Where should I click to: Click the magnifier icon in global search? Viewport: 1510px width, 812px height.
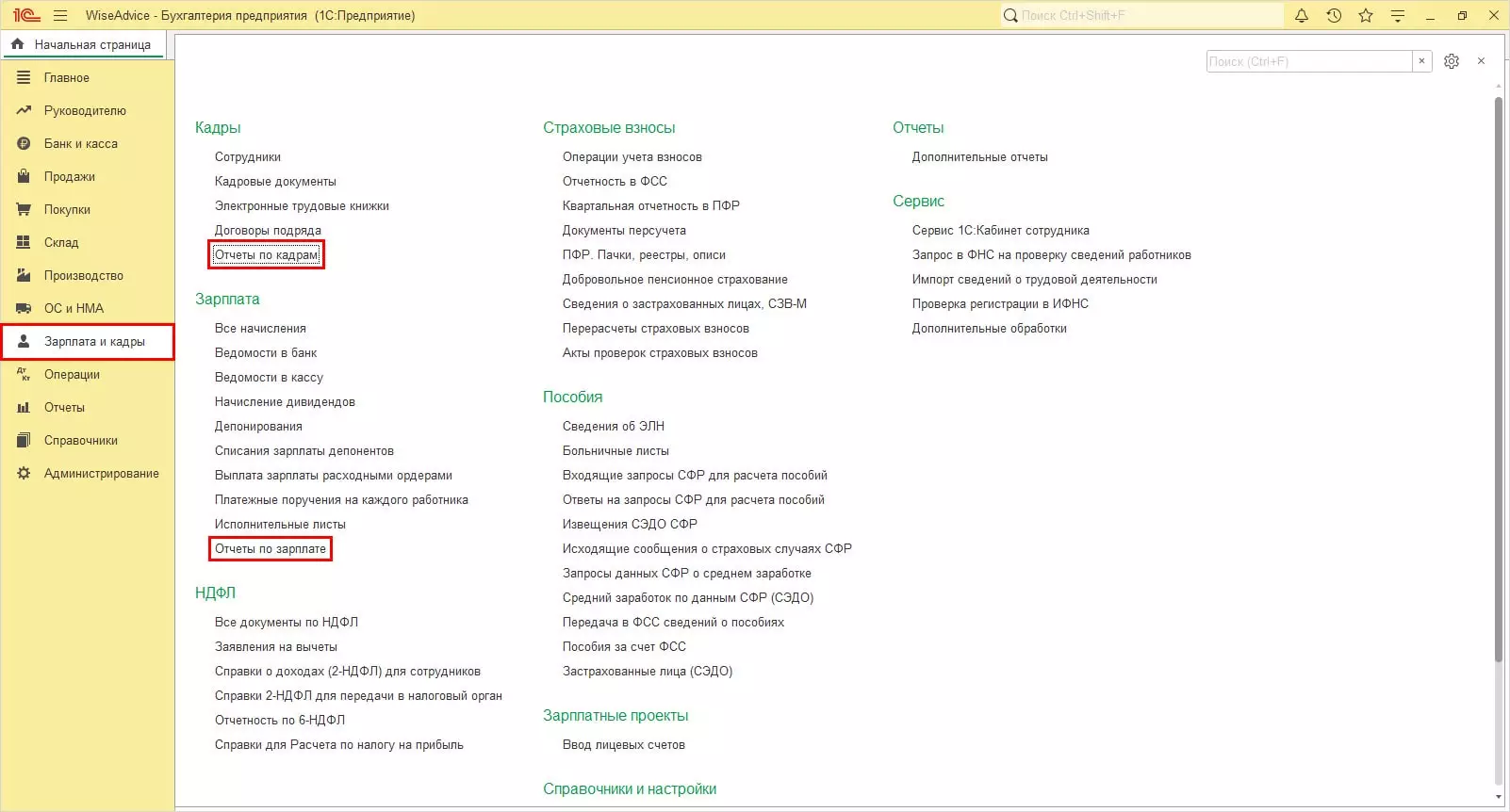tap(1010, 15)
